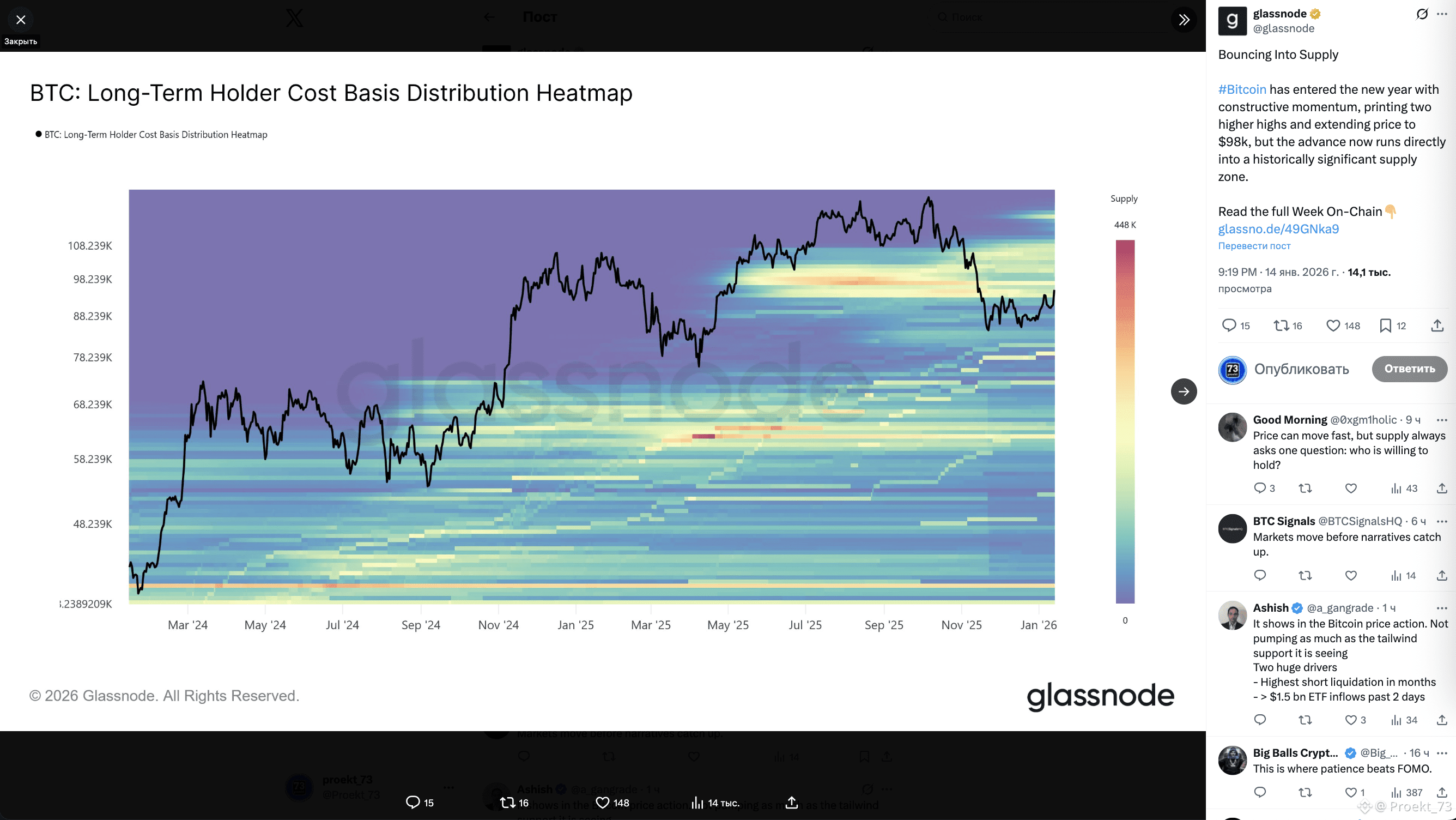Open the Grok icon beside the glassnode header
The image size is (1456, 820).
click(x=1422, y=14)
